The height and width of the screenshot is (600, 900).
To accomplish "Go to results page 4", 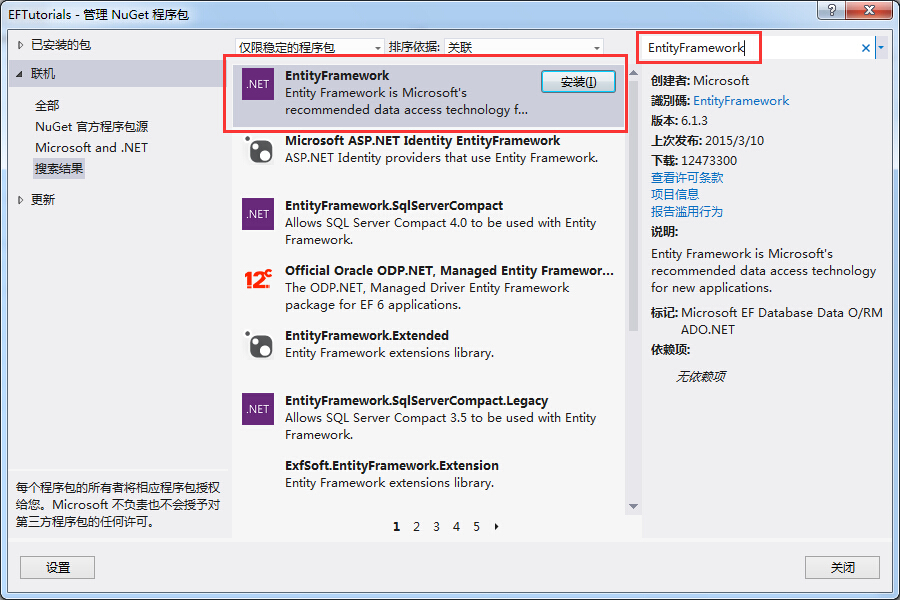I will coord(456,527).
